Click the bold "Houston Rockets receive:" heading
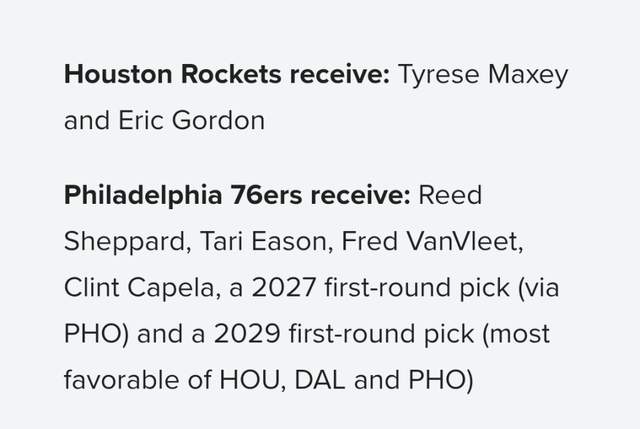The width and height of the screenshot is (640, 429). [227, 75]
